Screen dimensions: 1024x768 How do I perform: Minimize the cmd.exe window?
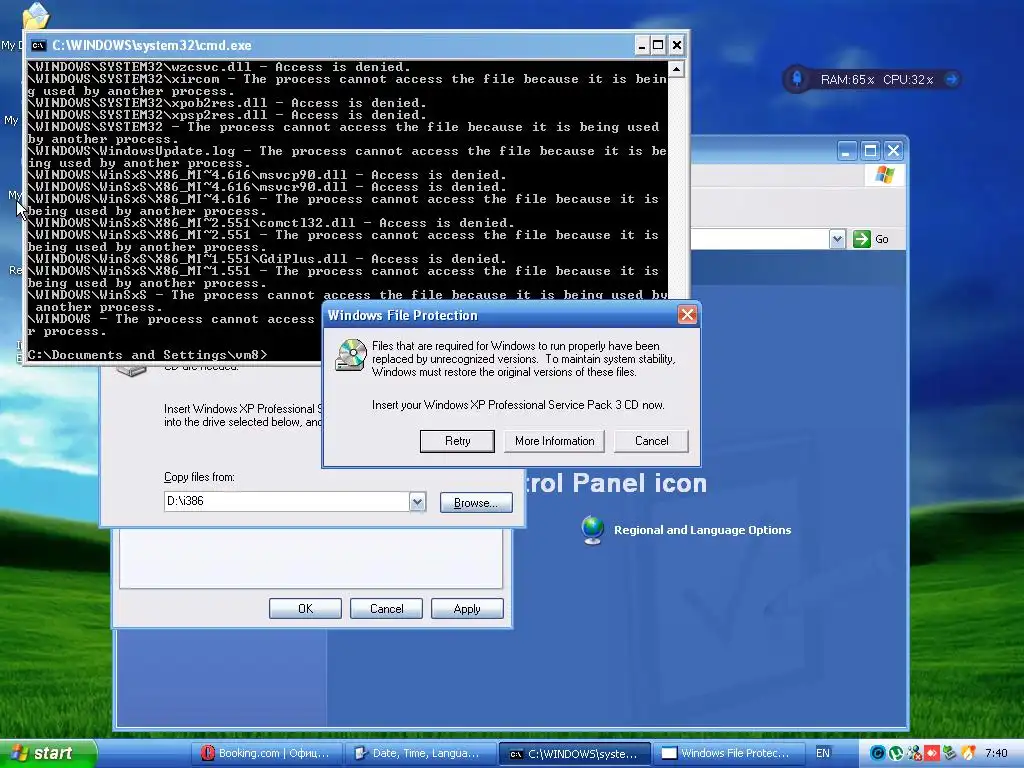pos(642,45)
